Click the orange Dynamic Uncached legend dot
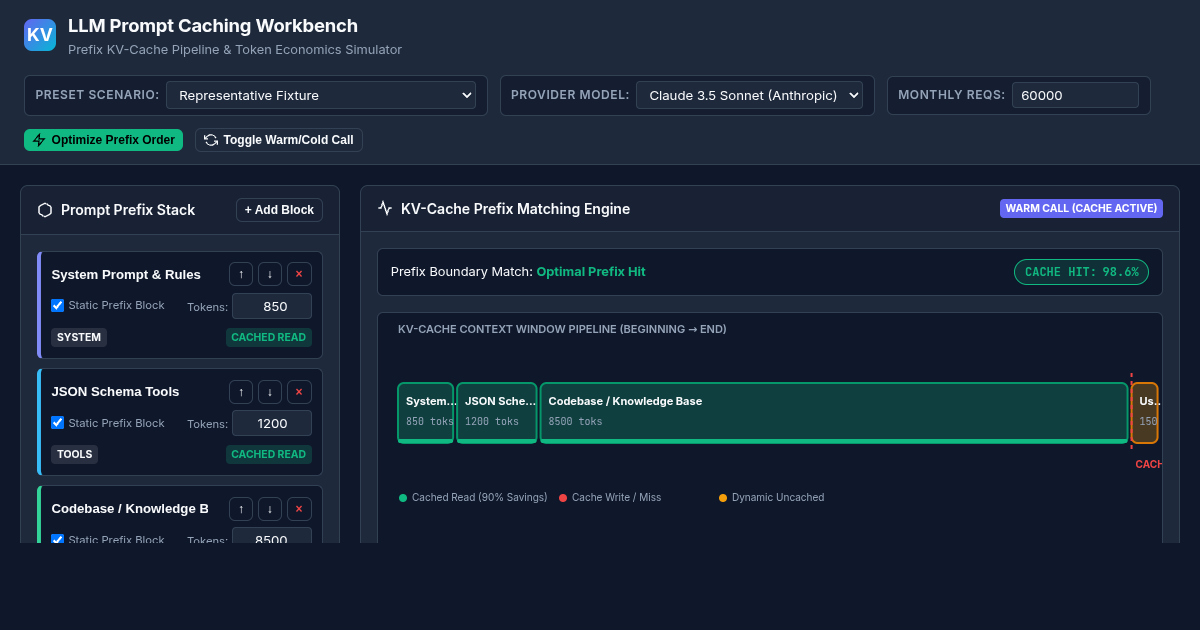Image resolution: width=1200 pixels, height=630 pixels. pyautogui.click(x=723, y=498)
